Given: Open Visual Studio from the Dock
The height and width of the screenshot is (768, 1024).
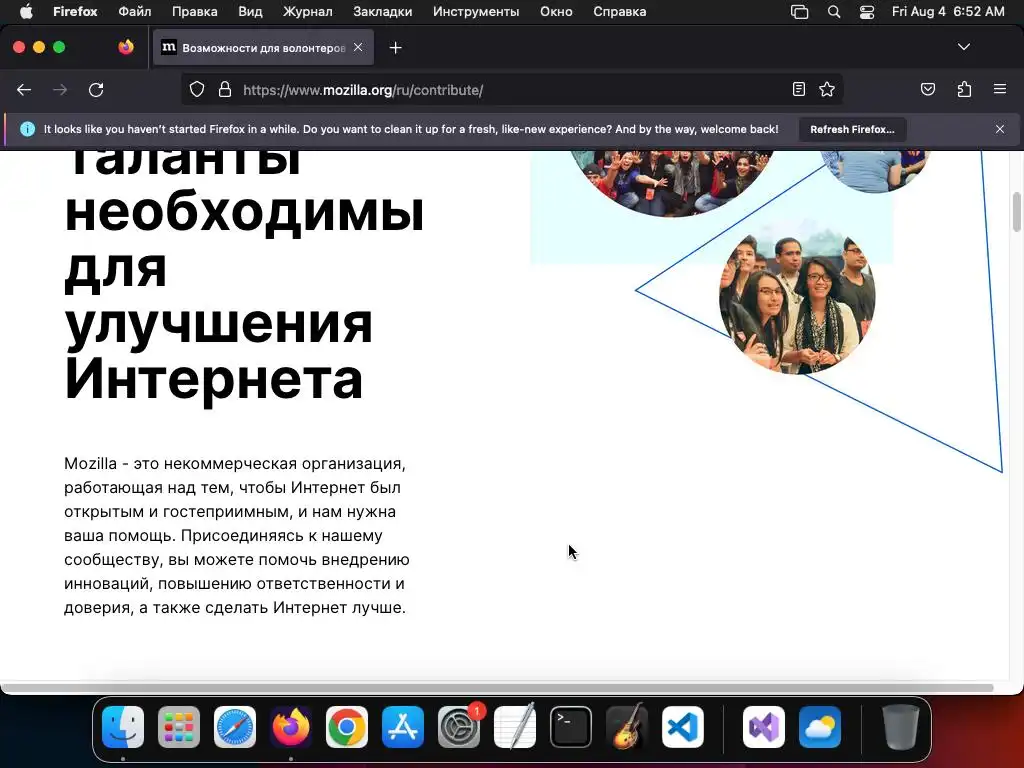Looking at the screenshot, I should pyautogui.click(x=763, y=727).
